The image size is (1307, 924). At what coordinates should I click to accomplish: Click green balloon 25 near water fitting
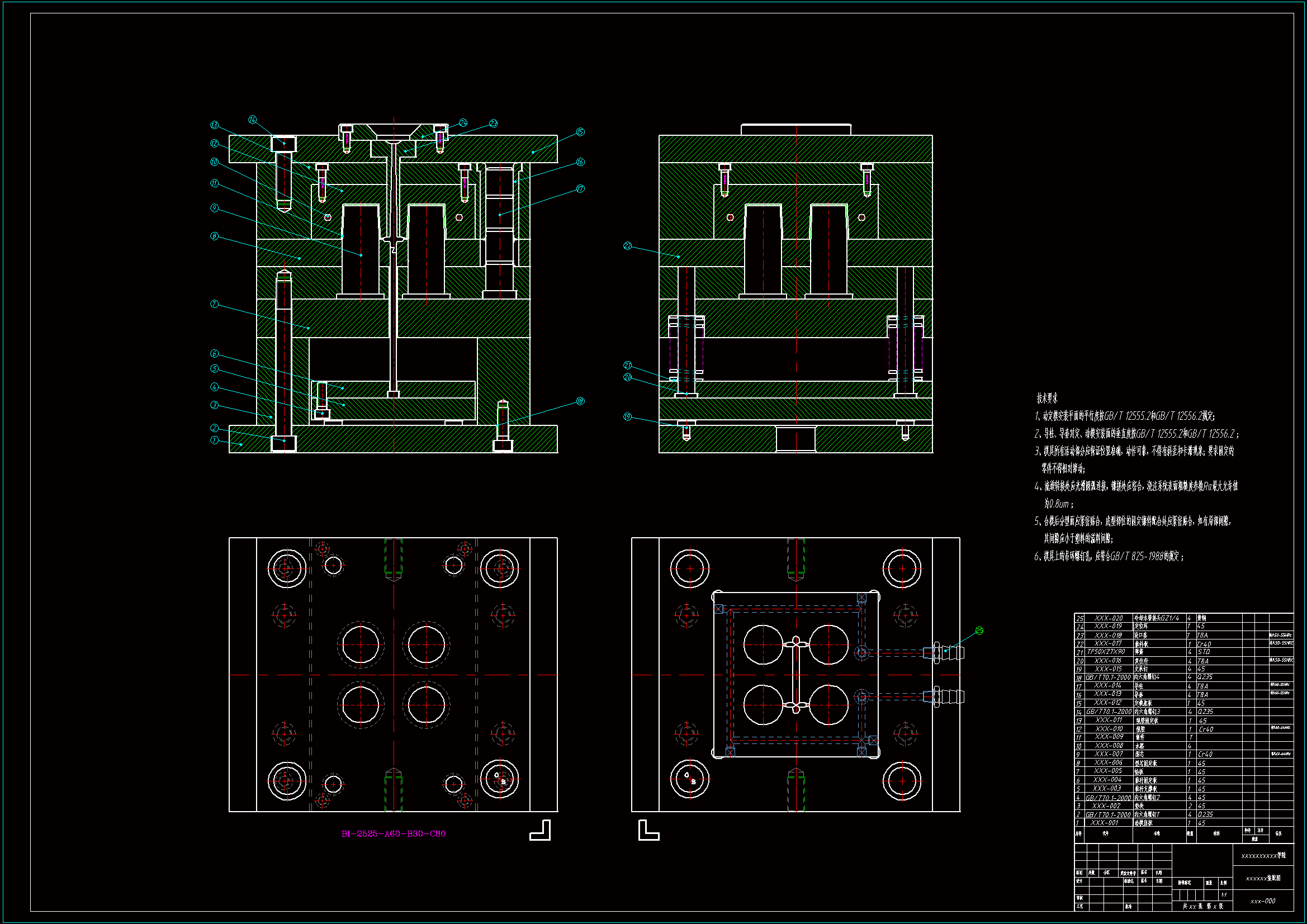[x=979, y=631]
